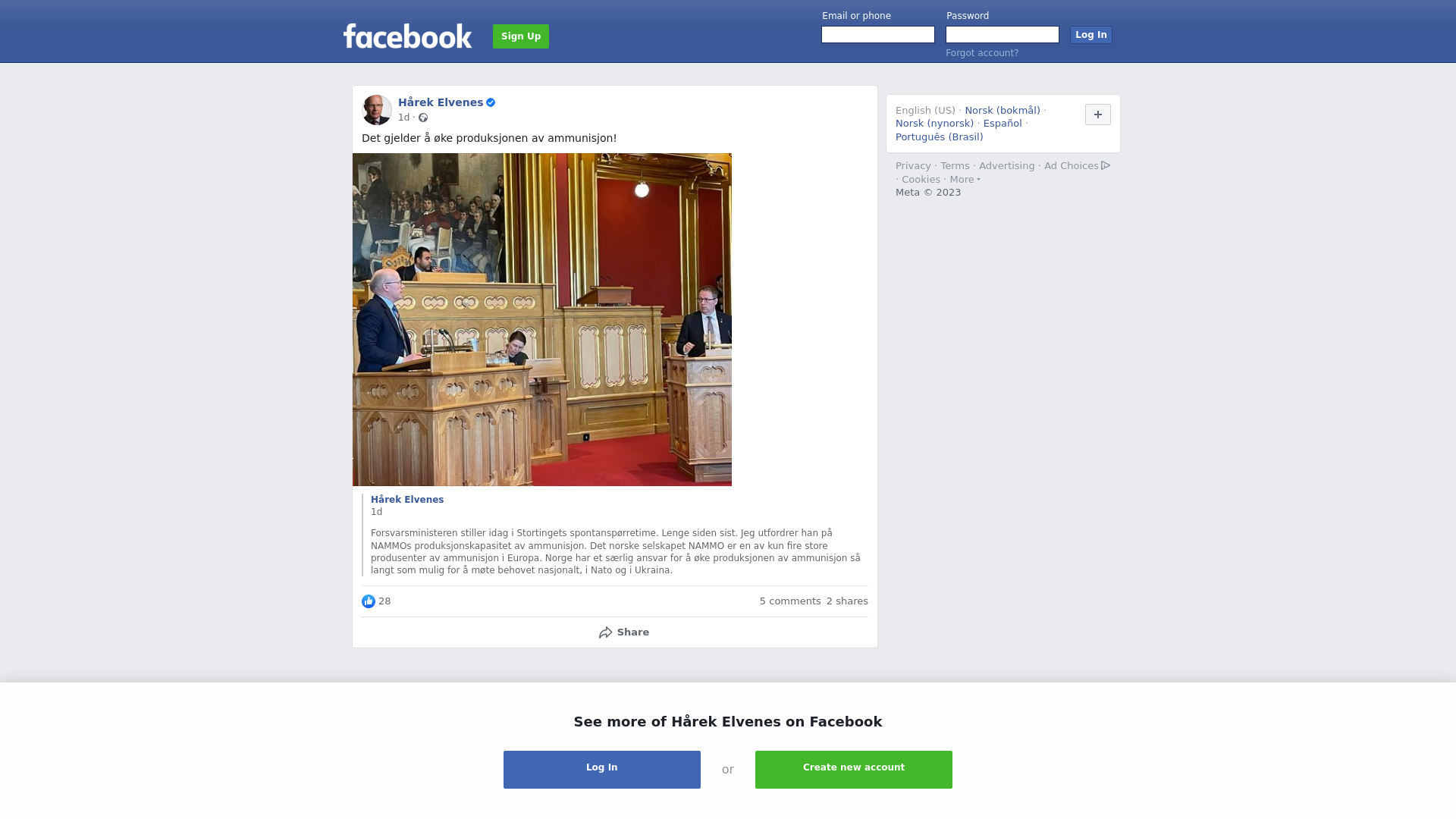Focus the Password input field
Image resolution: width=1456 pixels, height=819 pixels.
click(x=1003, y=35)
